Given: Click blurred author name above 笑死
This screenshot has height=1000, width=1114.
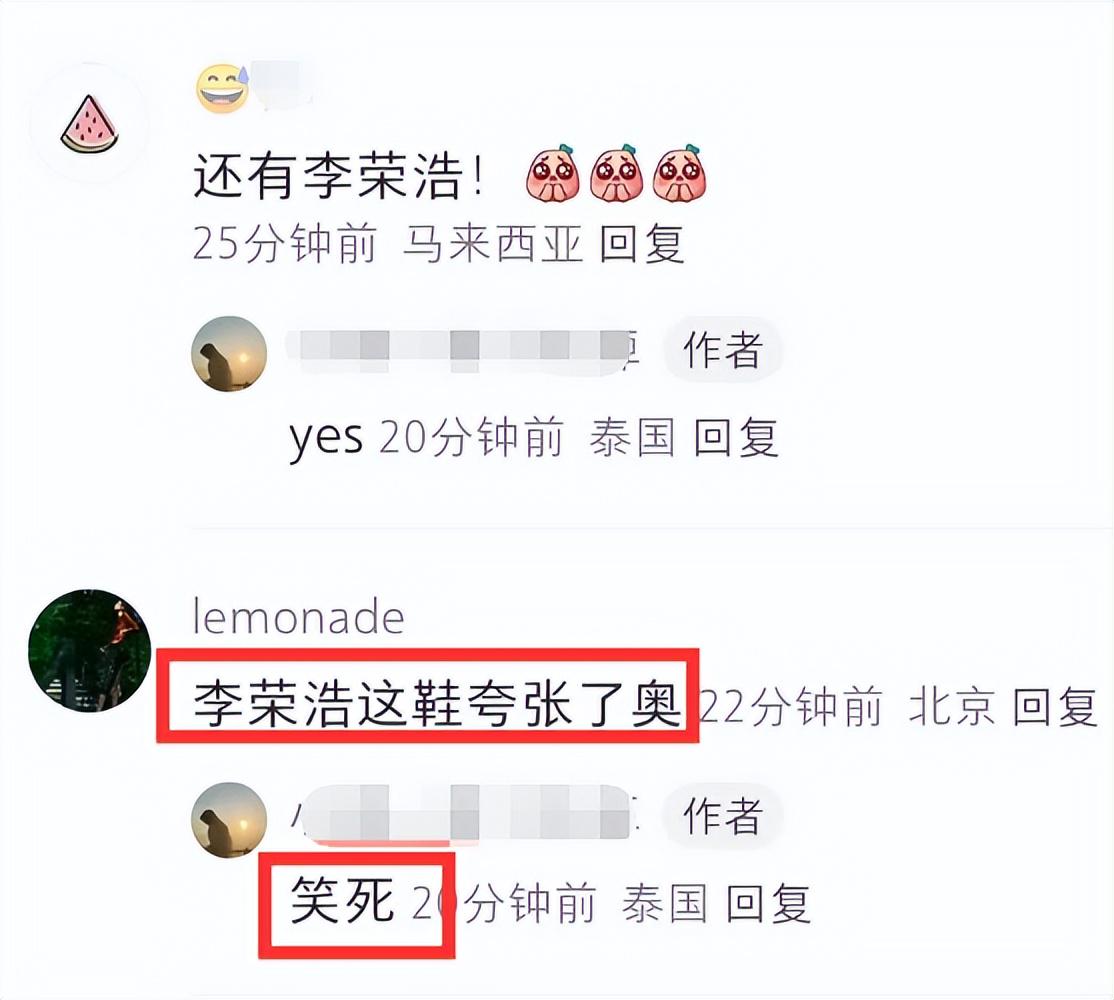Looking at the screenshot, I should (x=463, y=817).
